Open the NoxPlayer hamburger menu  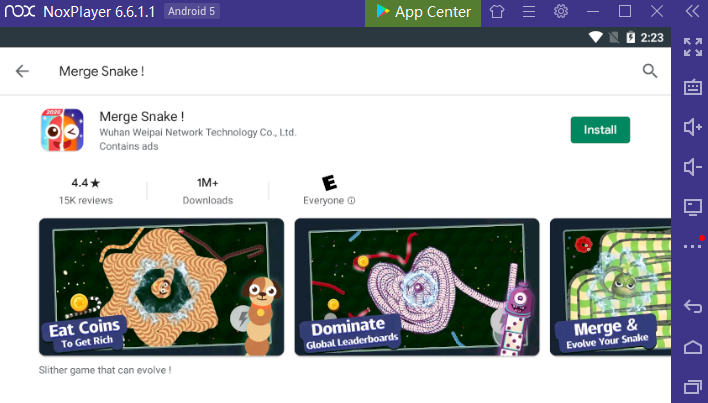[529, 11]
